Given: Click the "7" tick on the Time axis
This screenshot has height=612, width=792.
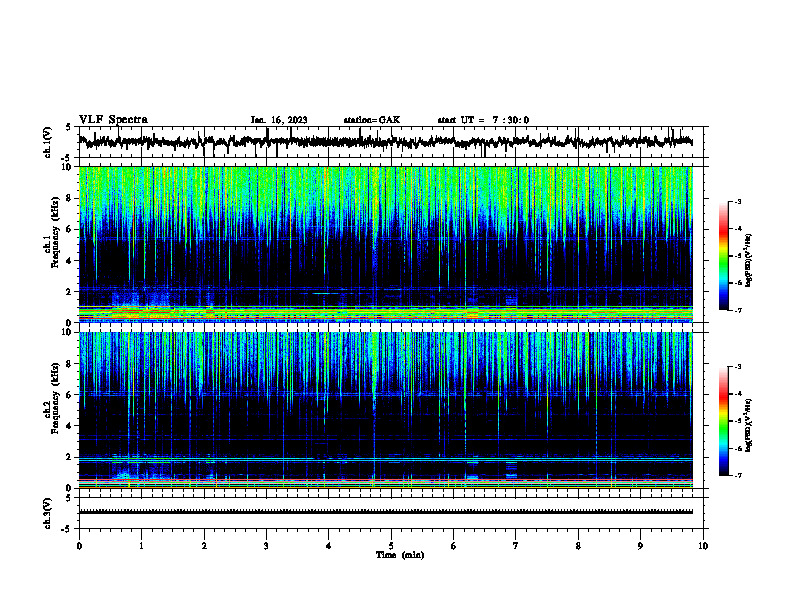Looking at the screenshot, I should (x=516, y=546).
